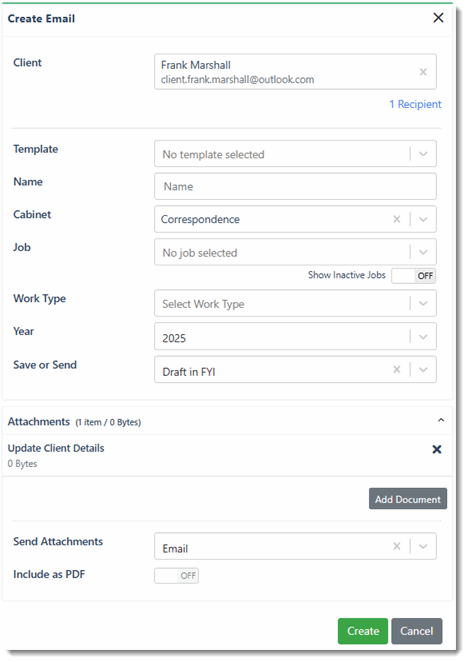Click the client.frank.marshall@outlook.com email text

coord(237,79)
